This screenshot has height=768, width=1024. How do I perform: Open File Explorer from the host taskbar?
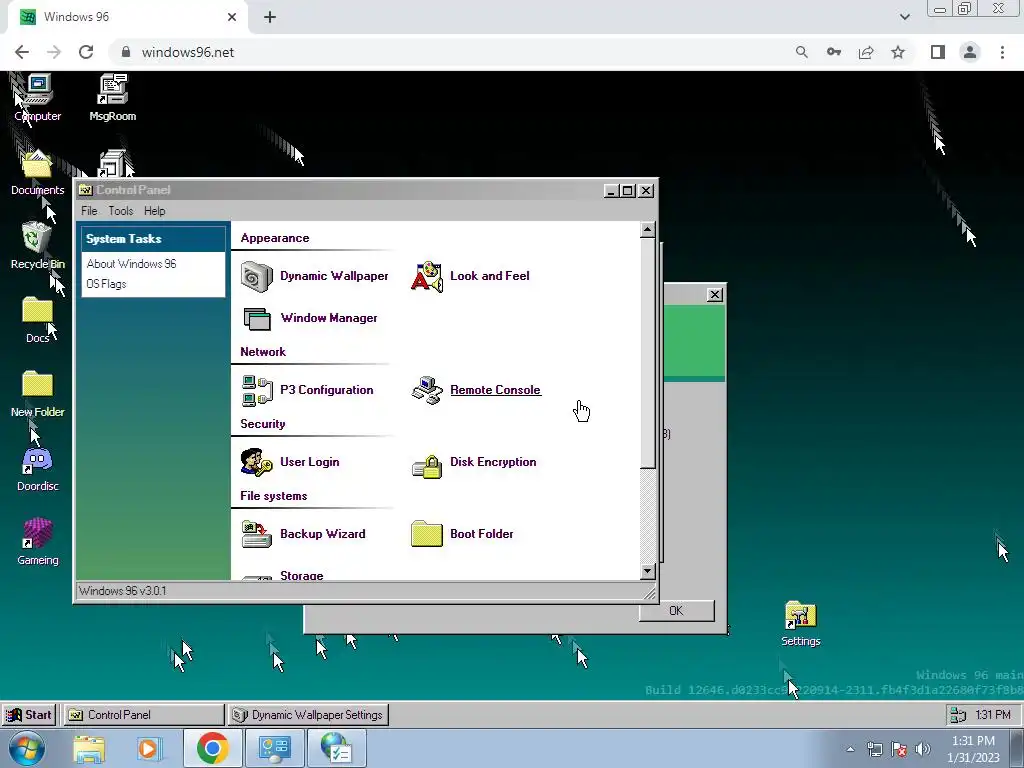point(89,749)
